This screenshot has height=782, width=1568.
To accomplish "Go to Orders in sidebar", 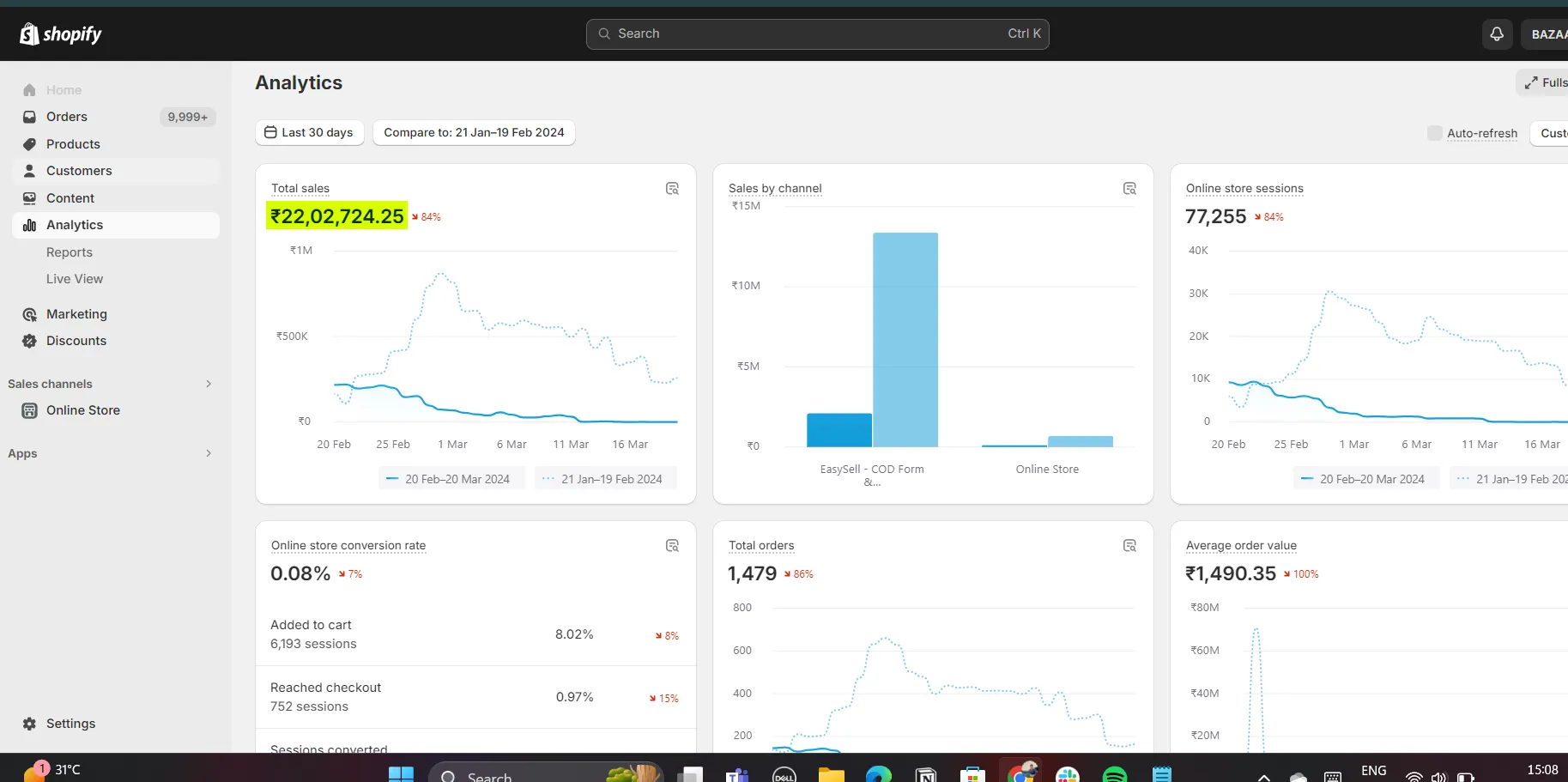I will click(x=67, y=117).
